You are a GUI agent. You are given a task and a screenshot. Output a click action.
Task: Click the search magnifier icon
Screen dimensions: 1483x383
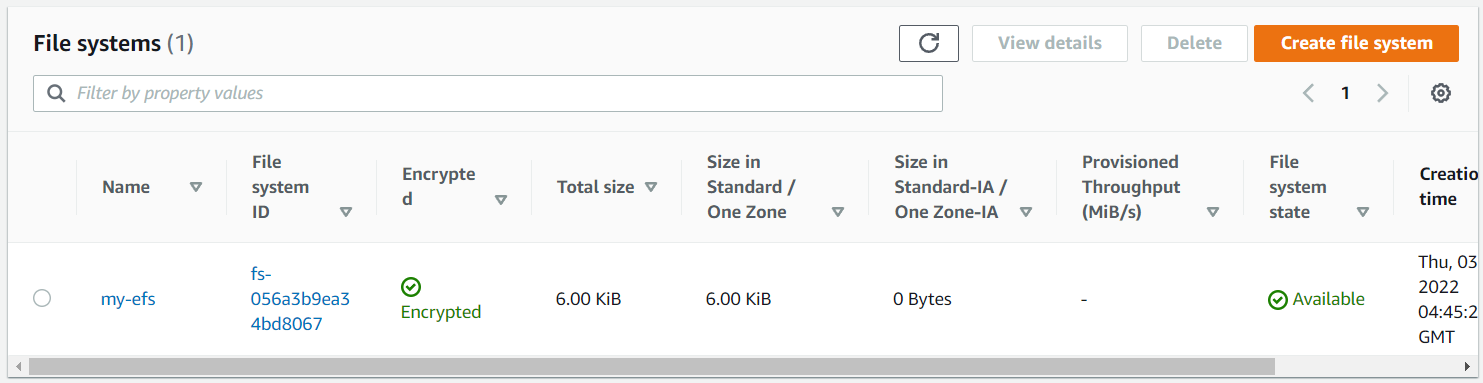tap(56, 93)
